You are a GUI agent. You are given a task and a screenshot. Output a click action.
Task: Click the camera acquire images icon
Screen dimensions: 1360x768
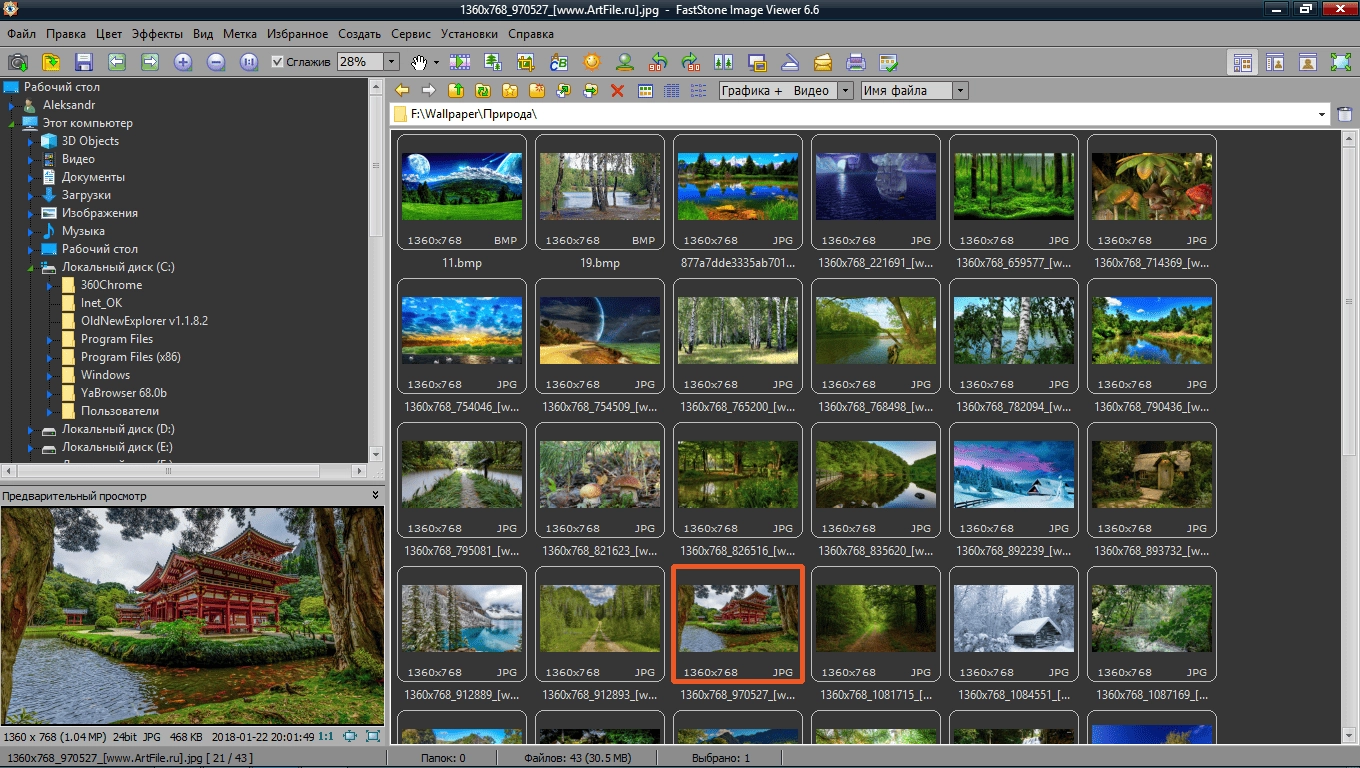pyautogui.click(x=18, y=62)
